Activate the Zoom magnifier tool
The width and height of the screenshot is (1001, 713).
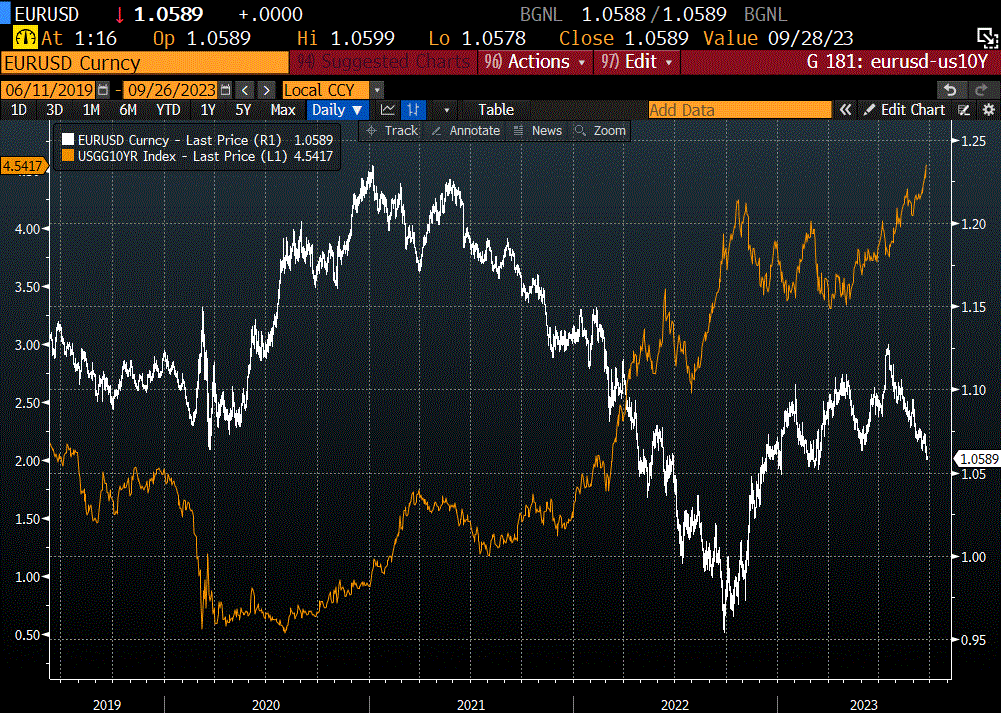[x=600, y=131]
